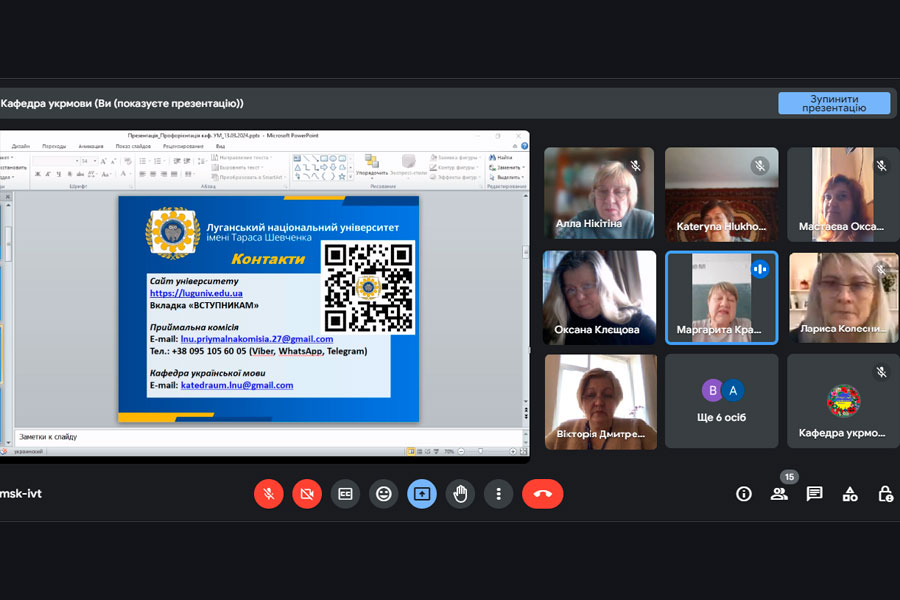Click zoom in plus button
The width and height of the screenshot is (900, 600).
[x=513, y=452]
